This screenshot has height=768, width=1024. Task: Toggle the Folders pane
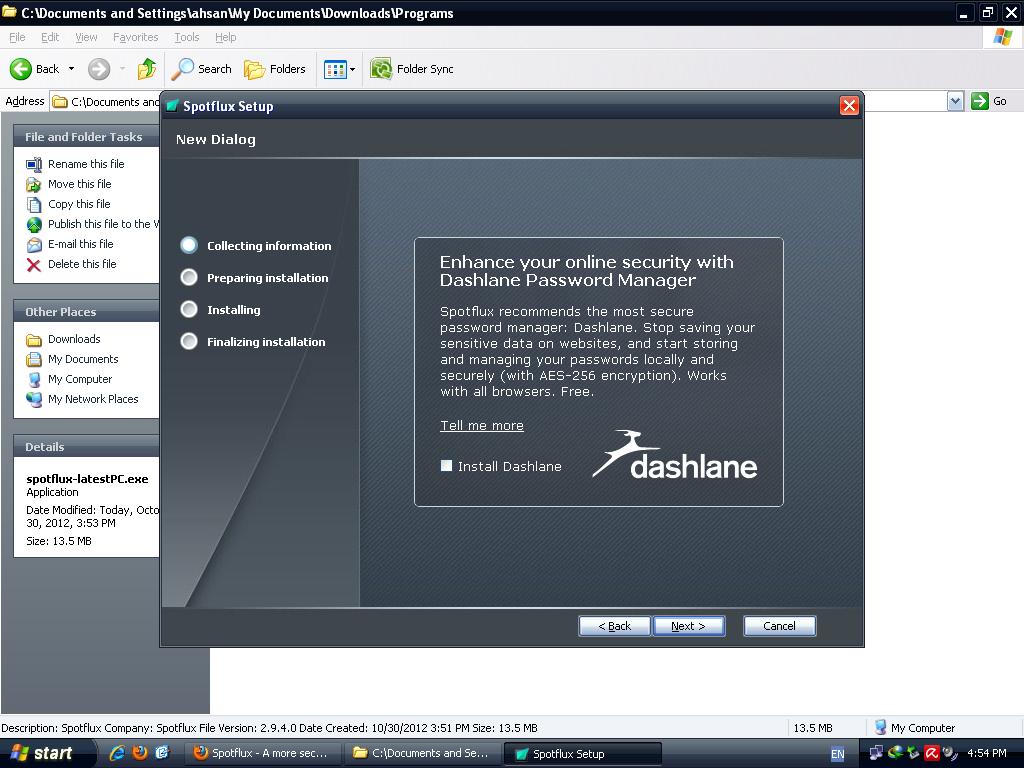(x=274, y=69)
